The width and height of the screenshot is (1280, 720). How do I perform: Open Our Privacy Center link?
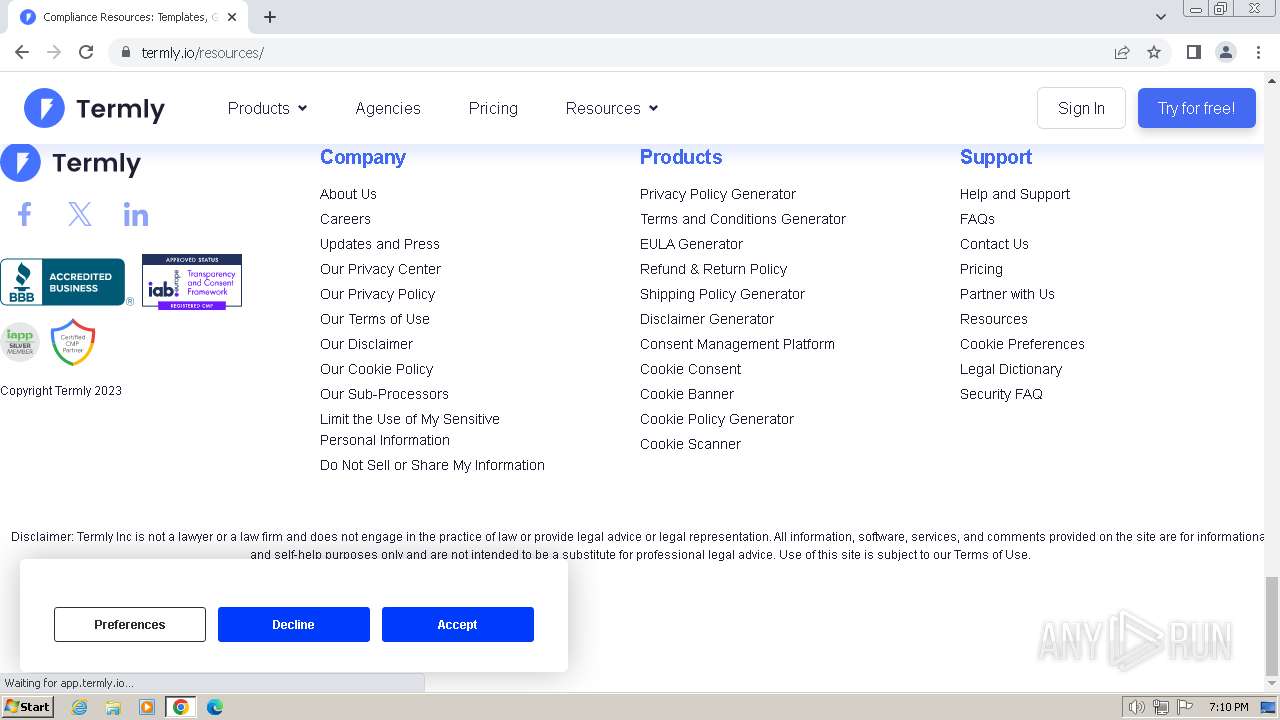380,269
